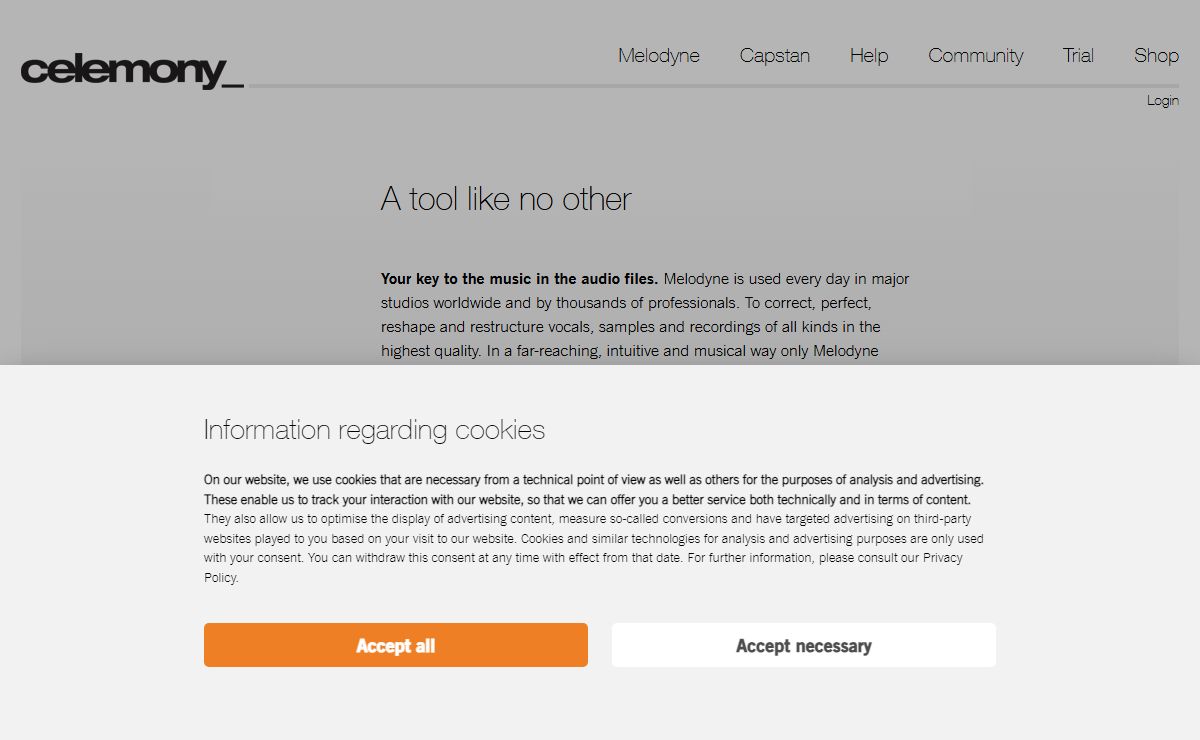
Task: Click the 'highest quality' line in paragraph
Action: click(x=630, y=351)
